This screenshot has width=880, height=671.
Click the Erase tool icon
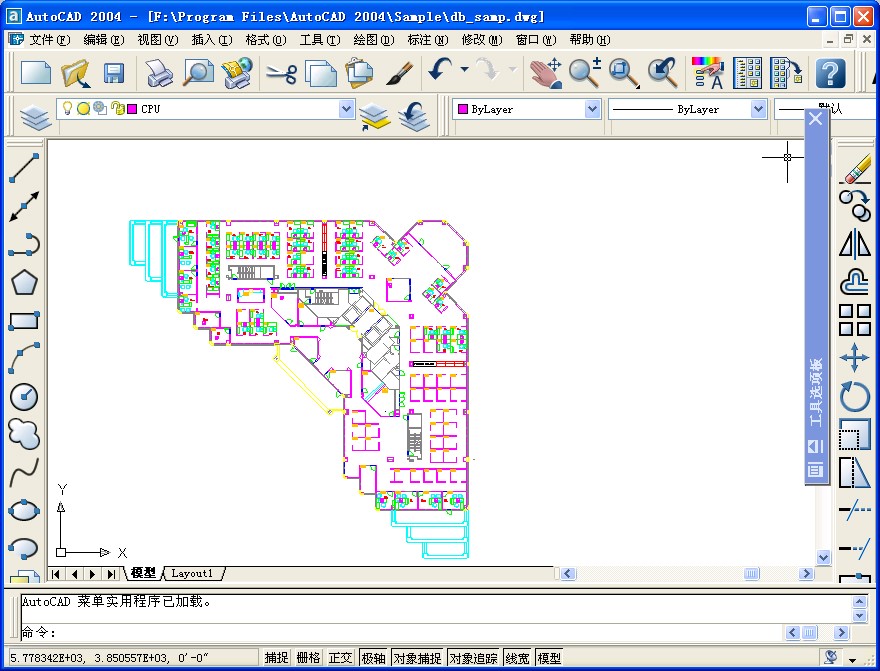coord(855,168)
